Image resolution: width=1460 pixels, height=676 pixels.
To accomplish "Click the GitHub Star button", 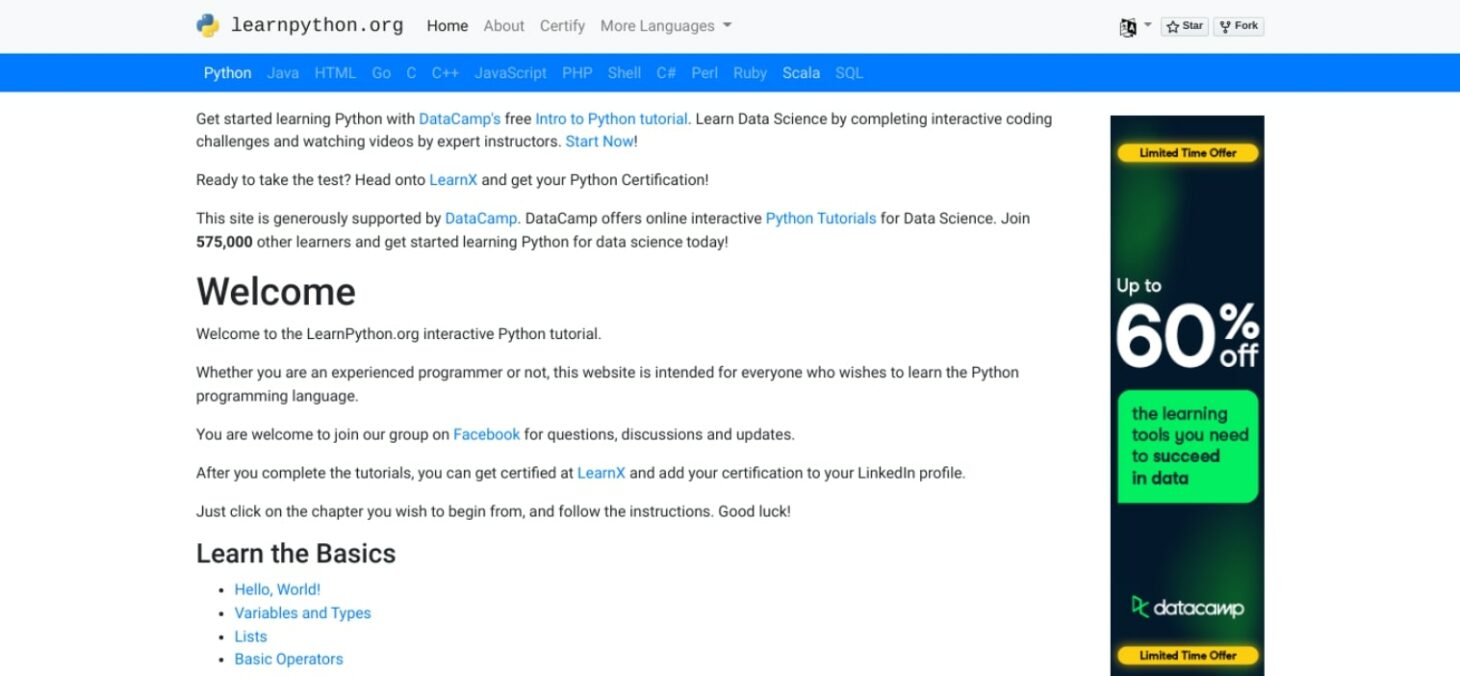I will point(1184,27).
